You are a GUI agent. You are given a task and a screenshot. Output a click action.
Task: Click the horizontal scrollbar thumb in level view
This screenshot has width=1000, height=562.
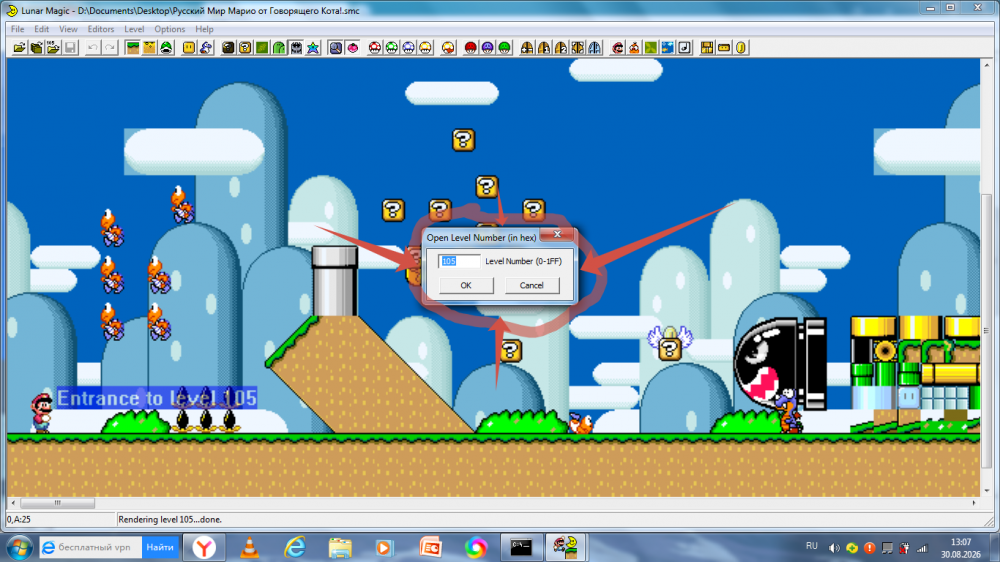click(x=57, y=503)
